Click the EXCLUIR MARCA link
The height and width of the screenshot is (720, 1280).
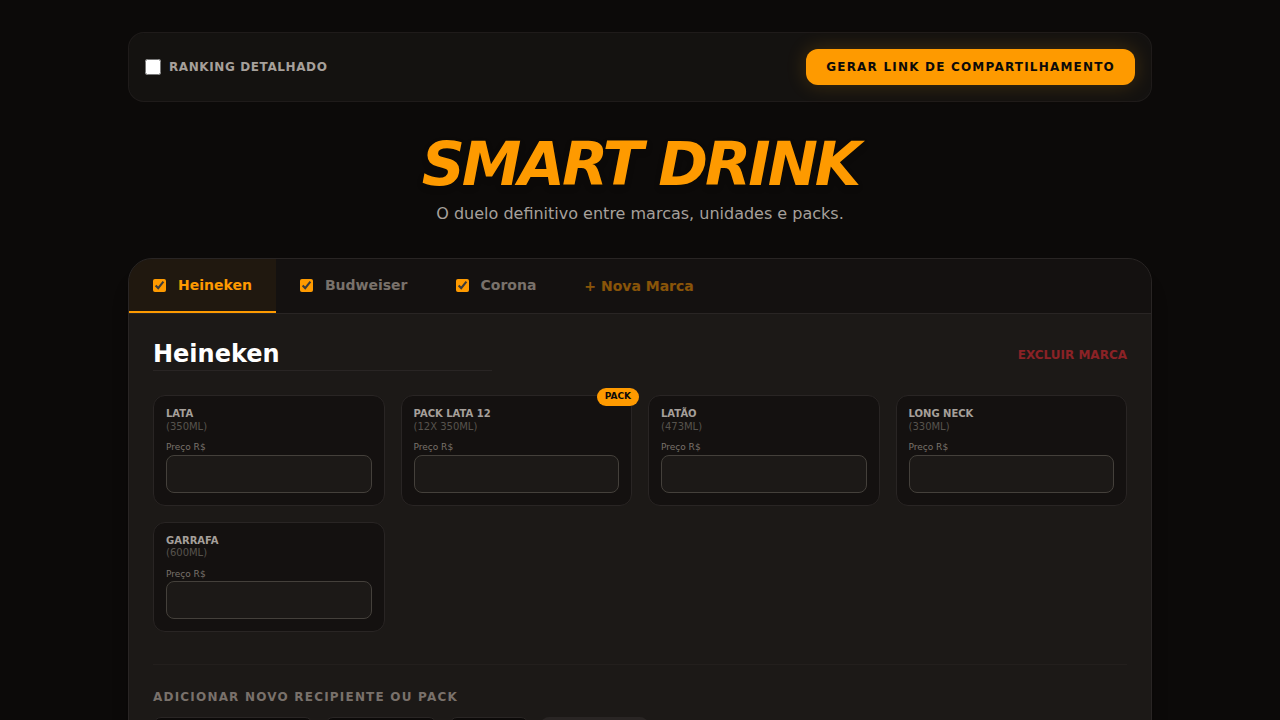1072,354
